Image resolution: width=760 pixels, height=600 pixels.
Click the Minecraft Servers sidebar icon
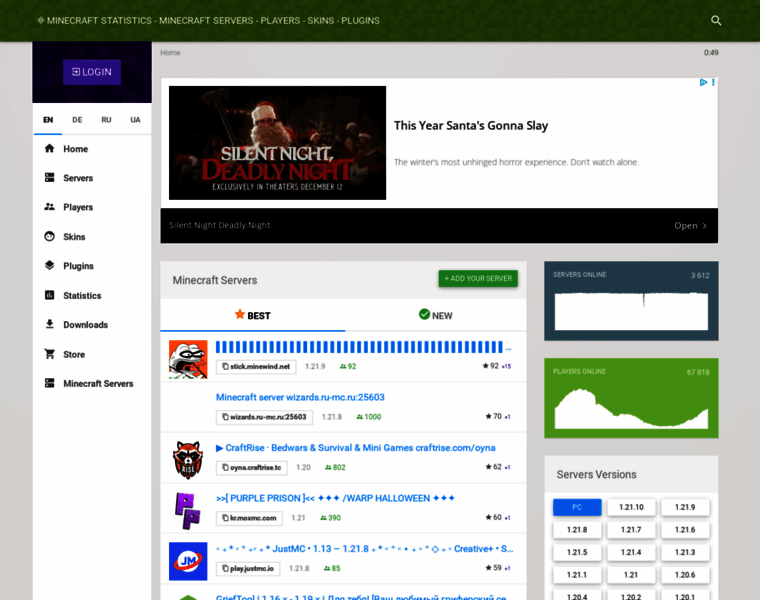(49, 383)
